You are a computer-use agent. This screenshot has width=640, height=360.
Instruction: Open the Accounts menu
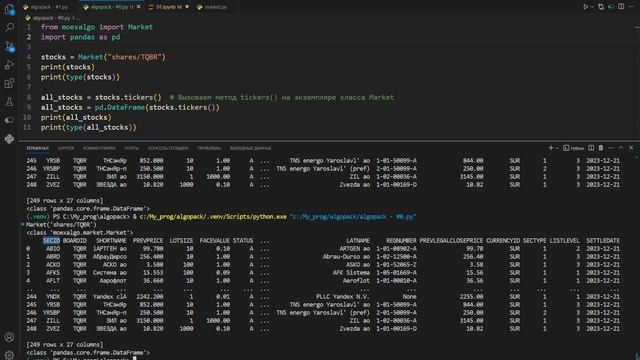pos(9,337)
